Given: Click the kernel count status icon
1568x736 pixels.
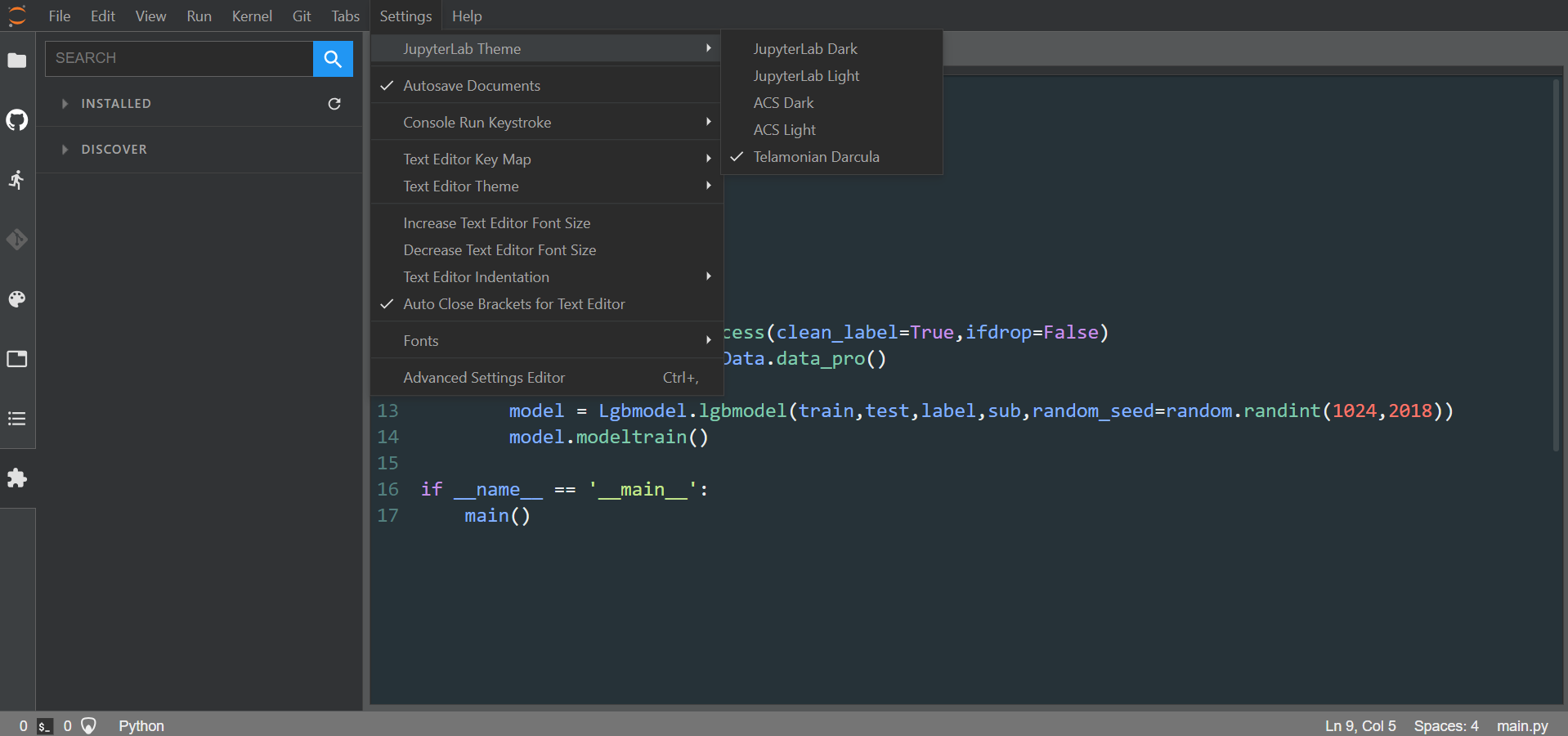Looking at the screenshot, I should [x=88, y=726].
